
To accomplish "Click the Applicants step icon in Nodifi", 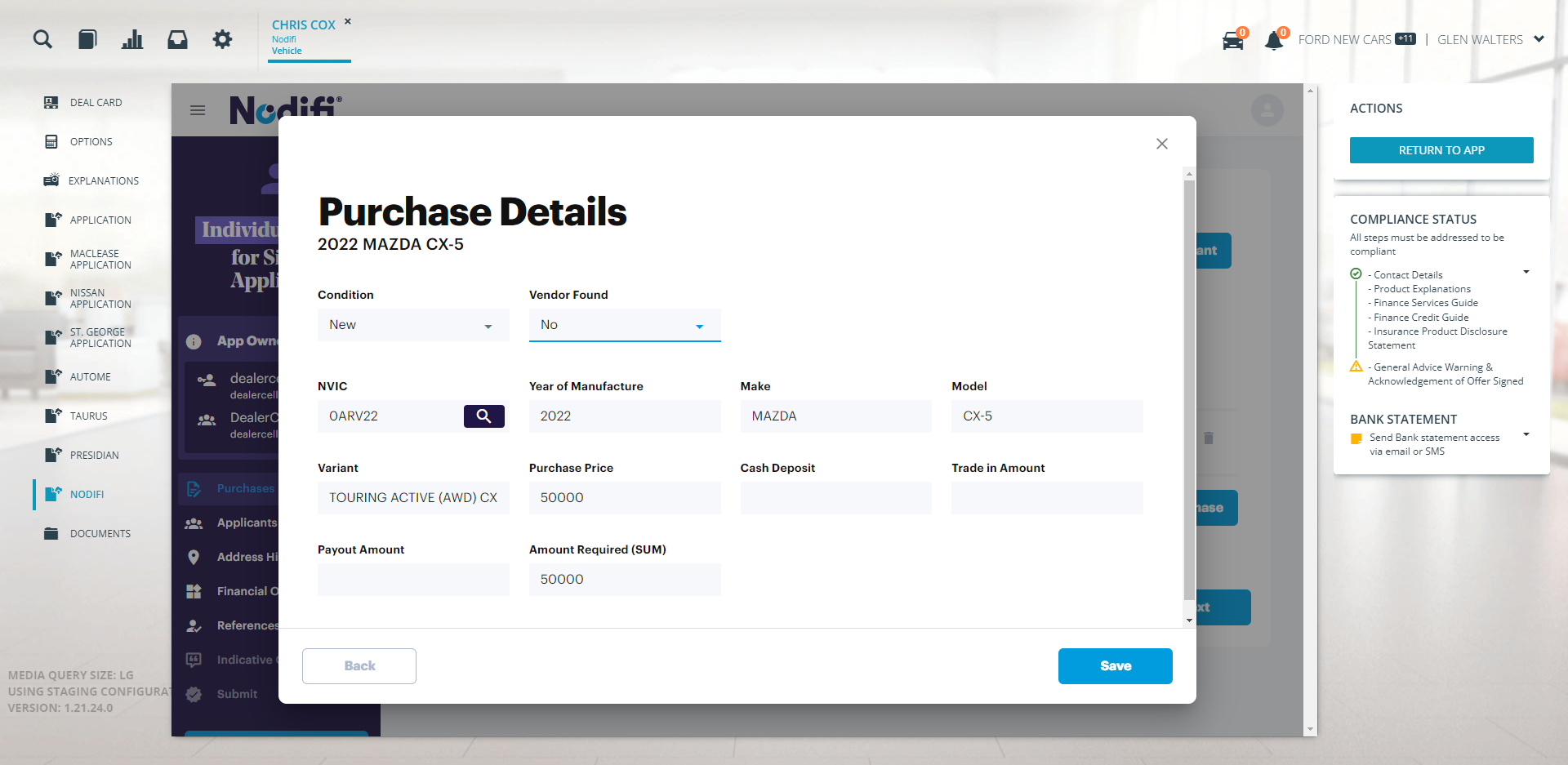I will point(194,523).
